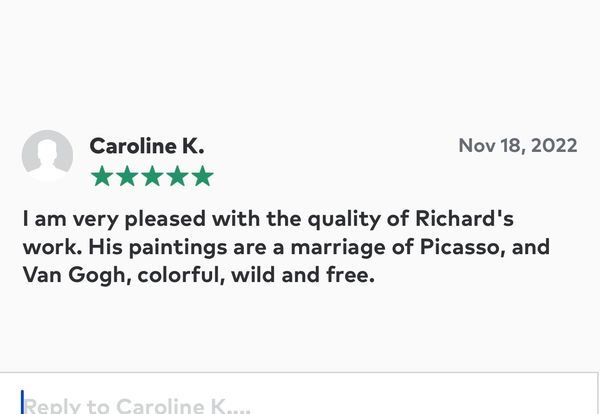
Task: Click the second green rating star
Action: (x=127, y=176)
